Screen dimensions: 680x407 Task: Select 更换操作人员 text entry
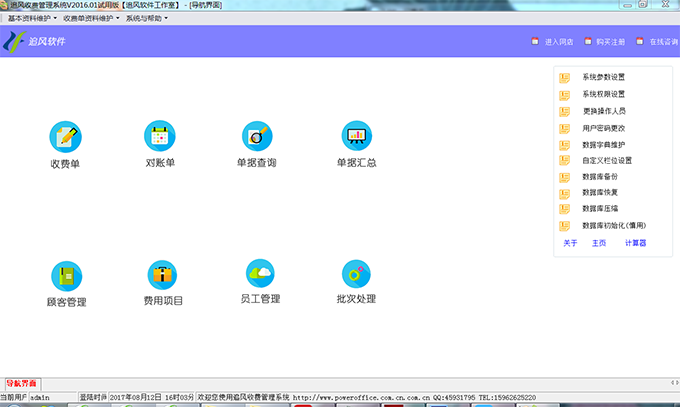(604, 111)
